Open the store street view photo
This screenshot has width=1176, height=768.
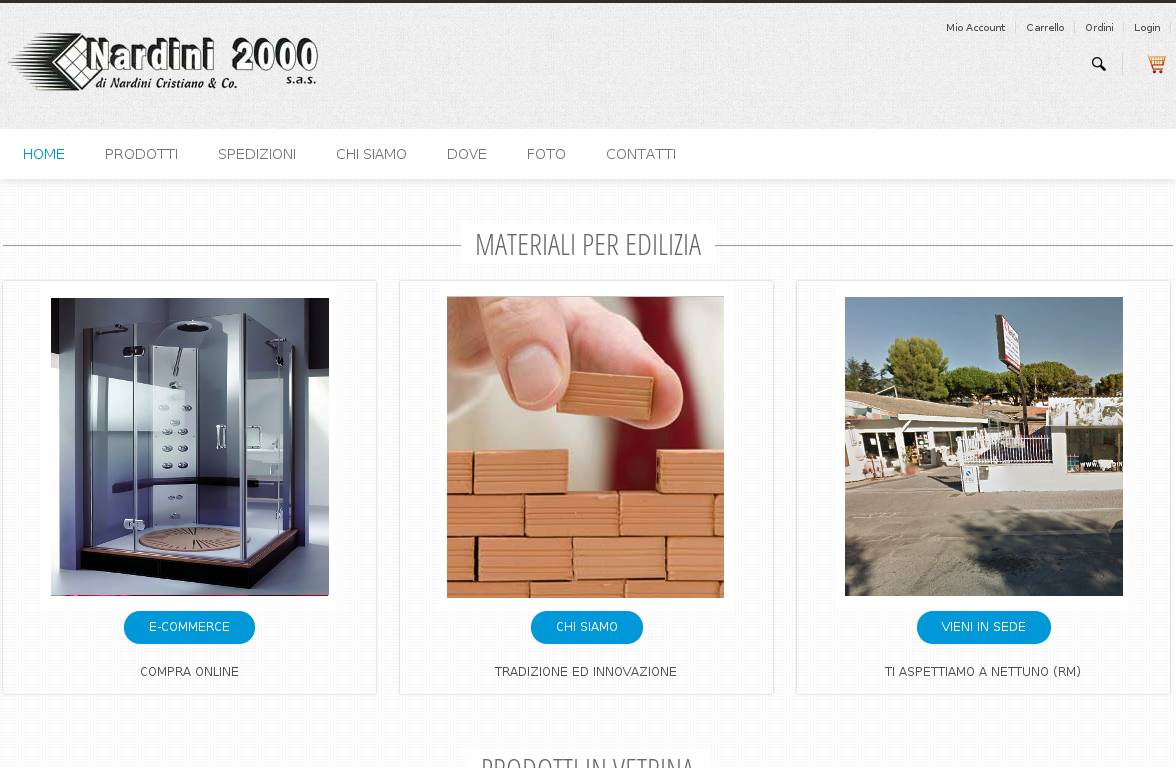(x=984, y=446)
